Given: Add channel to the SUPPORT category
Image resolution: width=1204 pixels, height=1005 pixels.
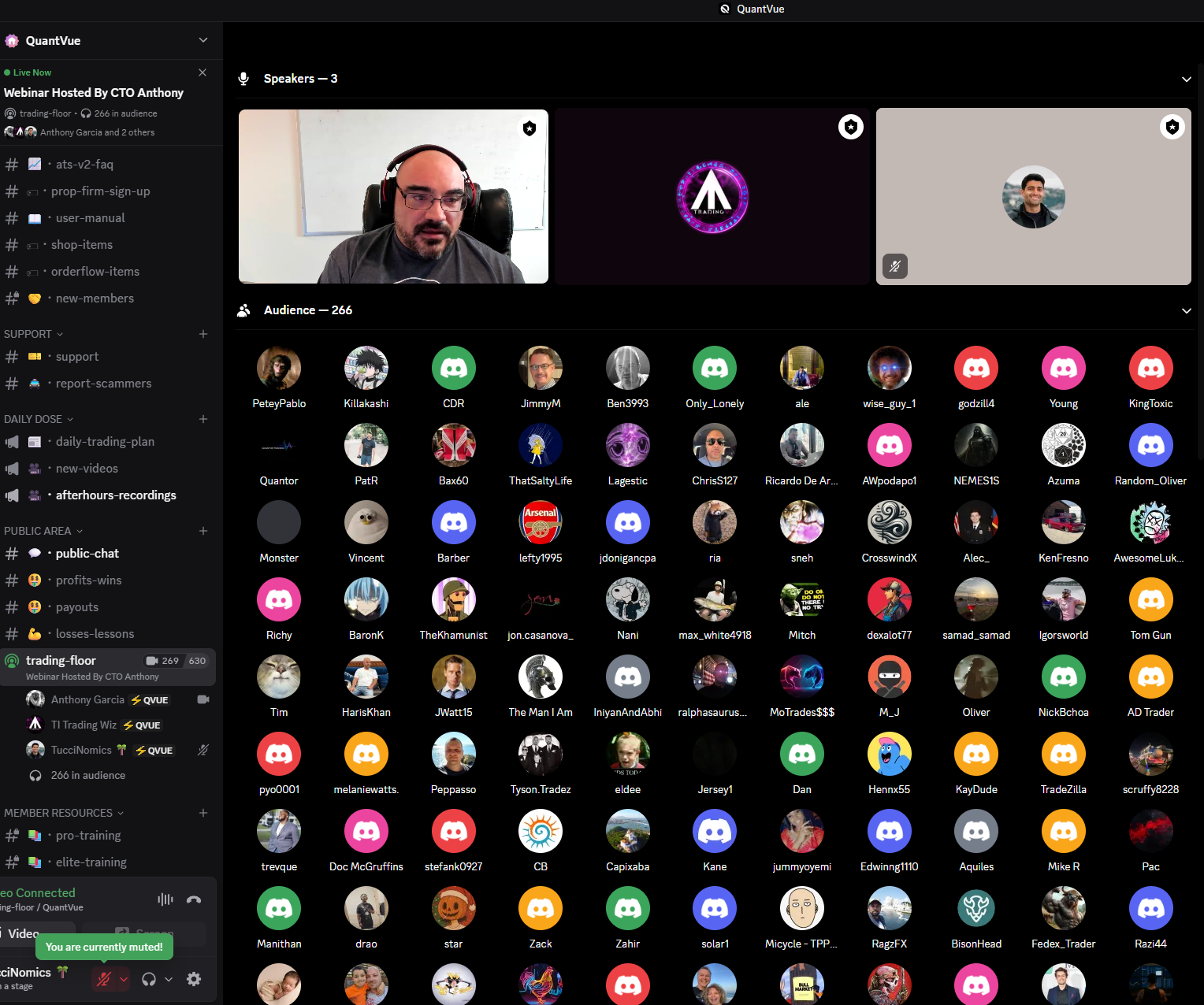Looking at the screenshot, I should point(203,334).
